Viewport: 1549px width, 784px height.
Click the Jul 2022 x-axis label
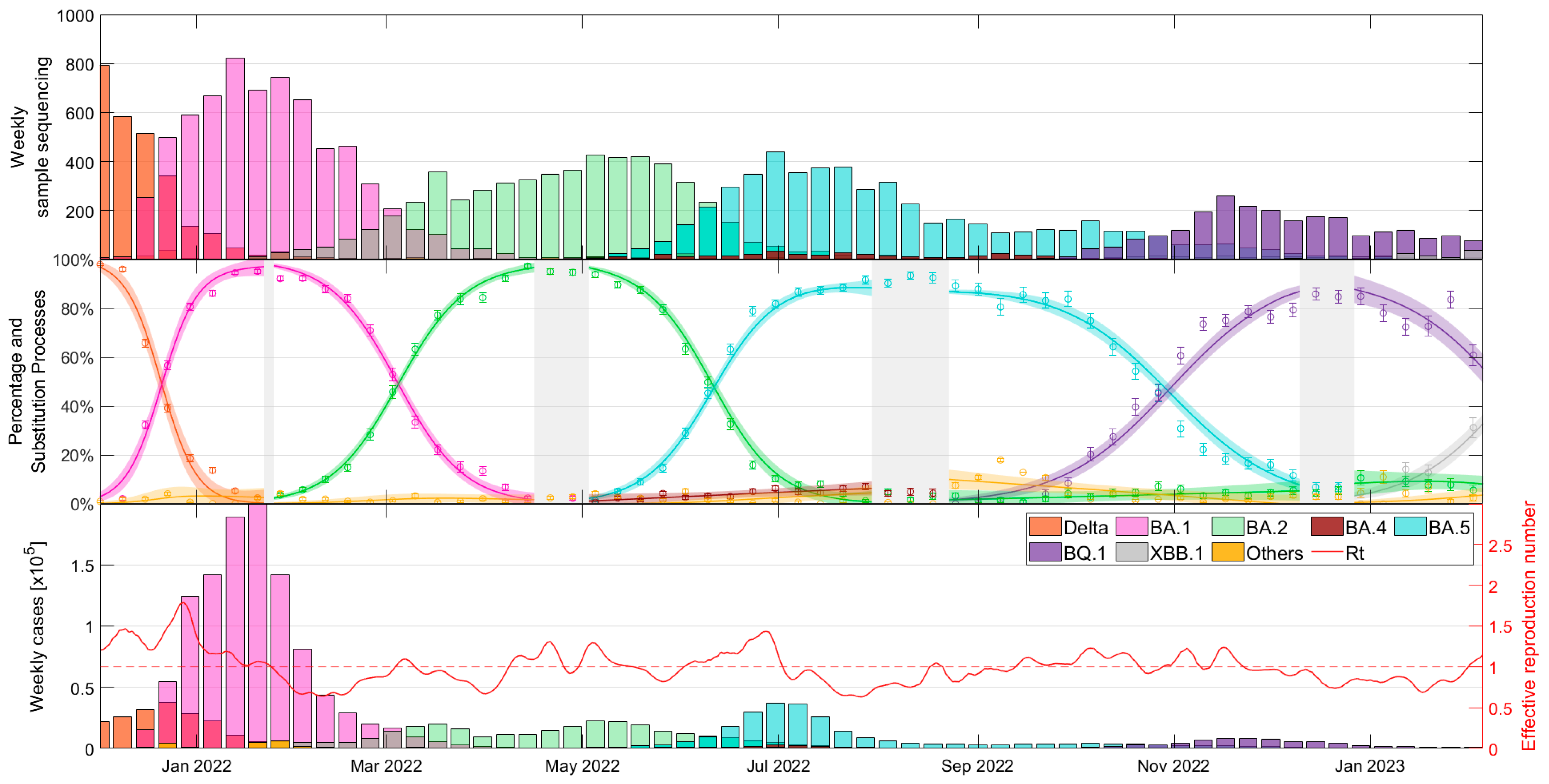778,766
